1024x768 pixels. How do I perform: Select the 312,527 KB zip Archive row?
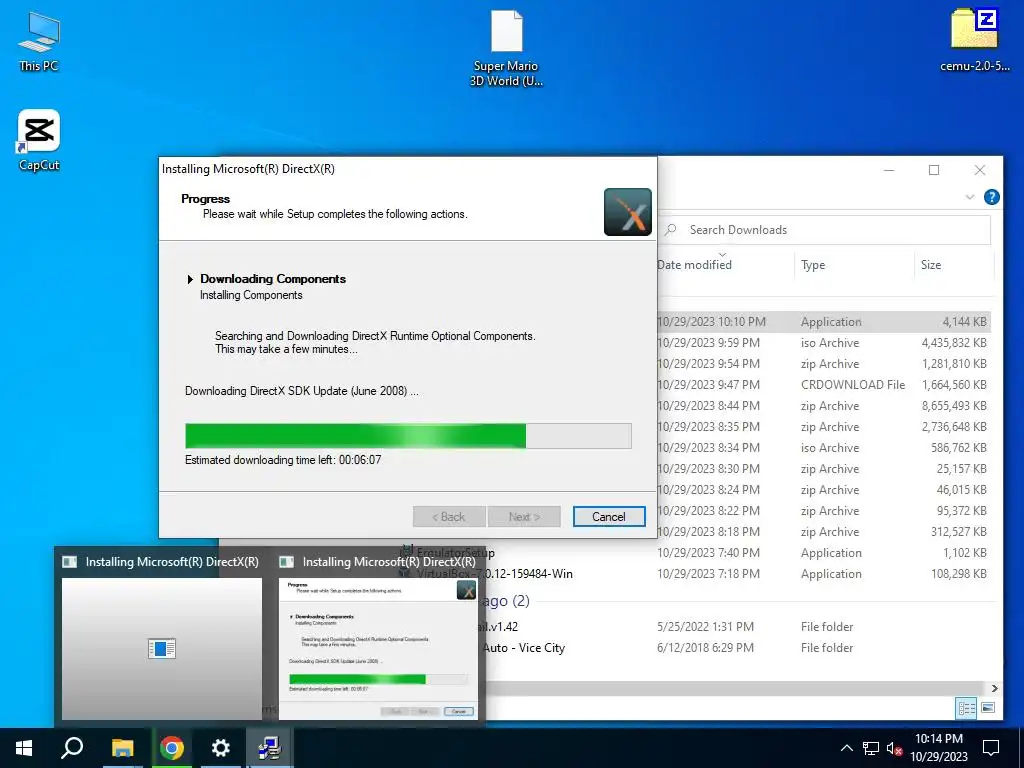click(824, 532)
